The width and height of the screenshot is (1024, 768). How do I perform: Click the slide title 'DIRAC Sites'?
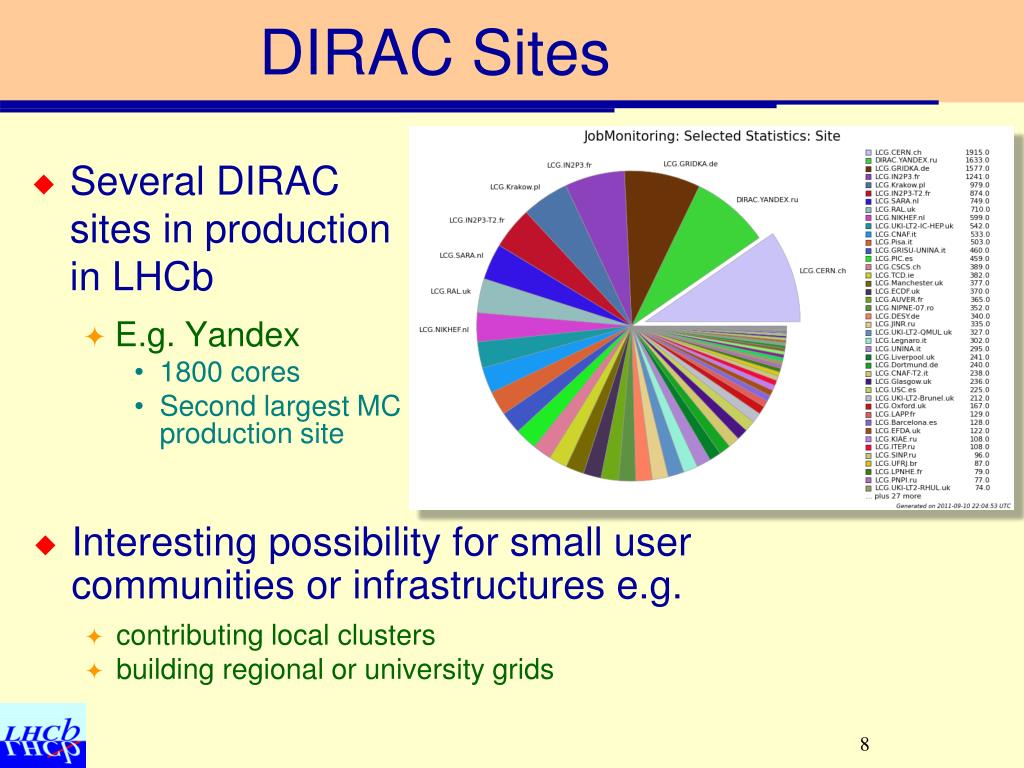click(435, 52)
